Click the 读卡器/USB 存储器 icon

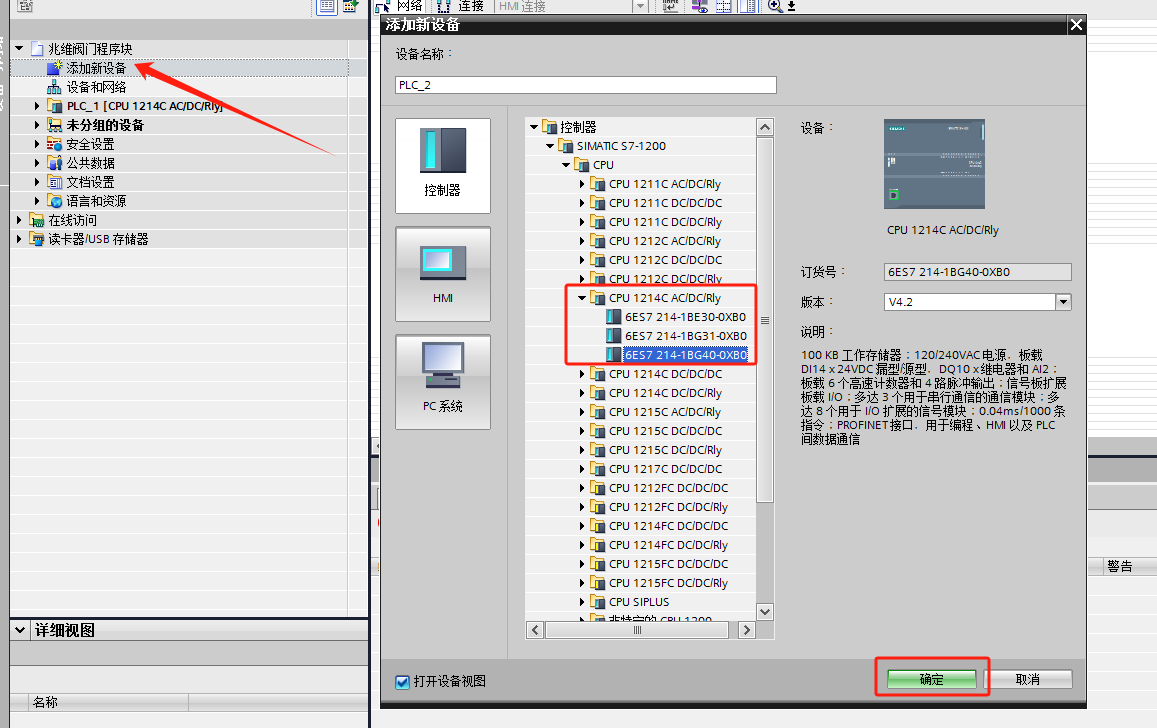click(36, 239)
